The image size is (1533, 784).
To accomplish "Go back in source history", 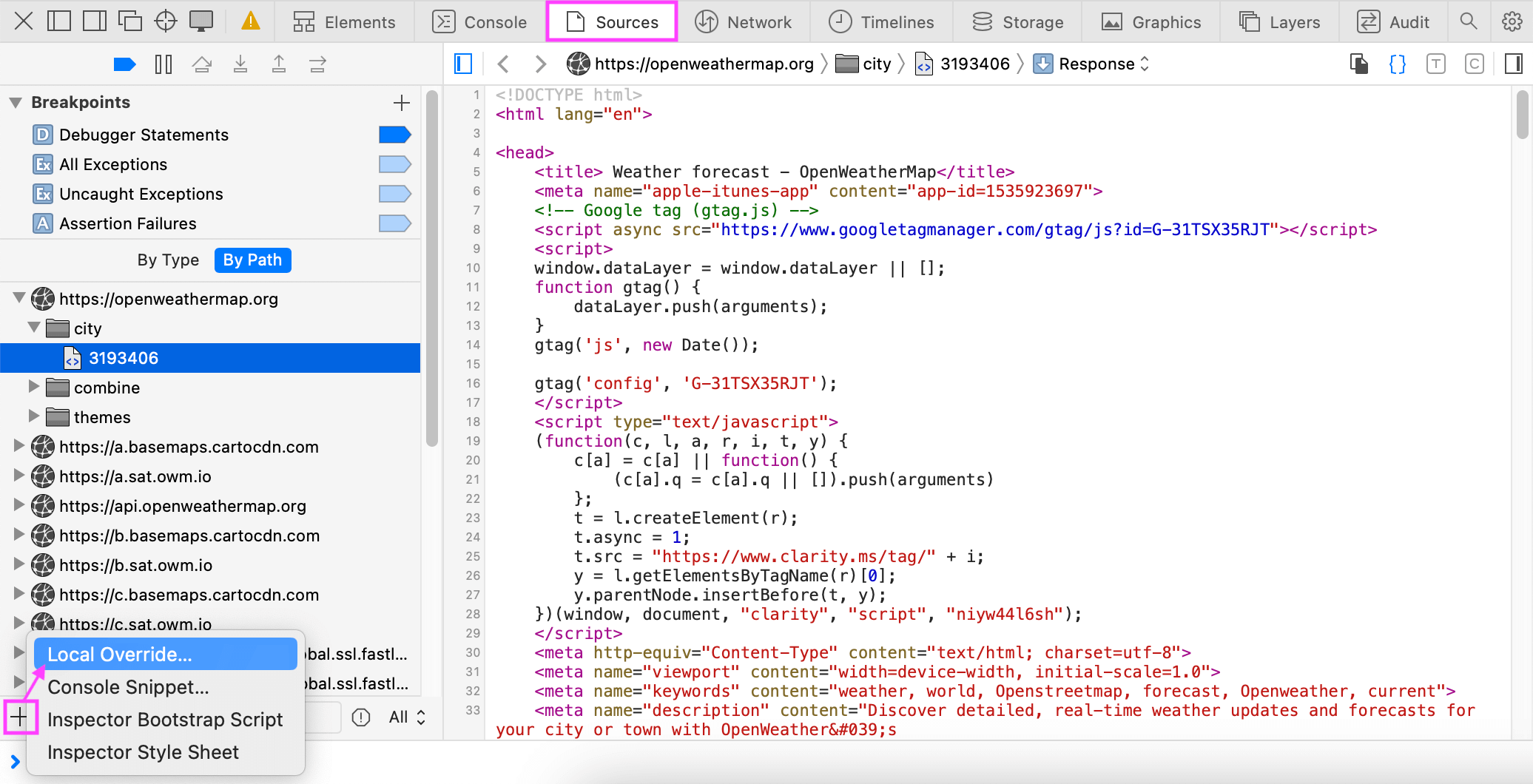I will point(504,64).
